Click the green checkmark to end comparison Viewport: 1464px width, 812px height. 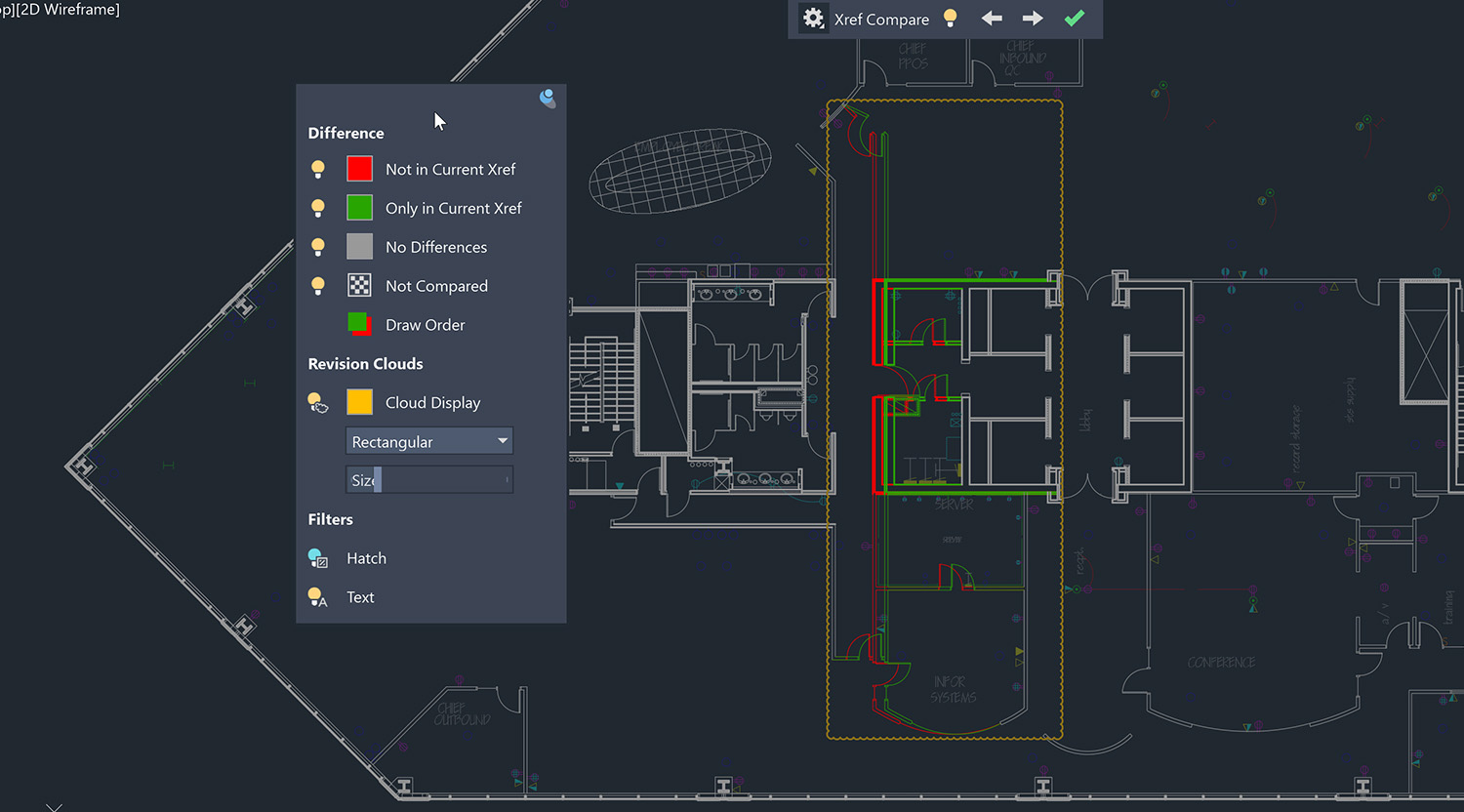click(1075, 19)
